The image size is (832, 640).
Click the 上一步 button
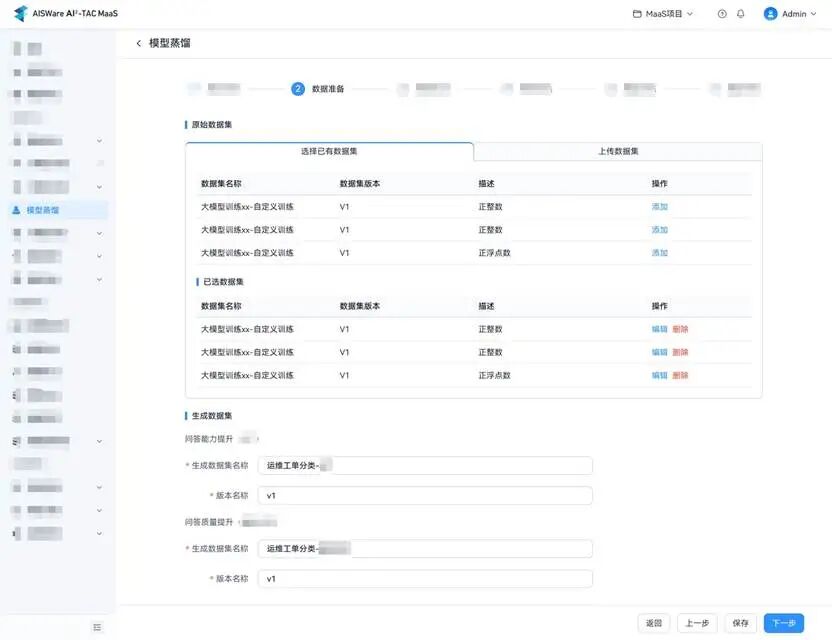coord(697,623)
